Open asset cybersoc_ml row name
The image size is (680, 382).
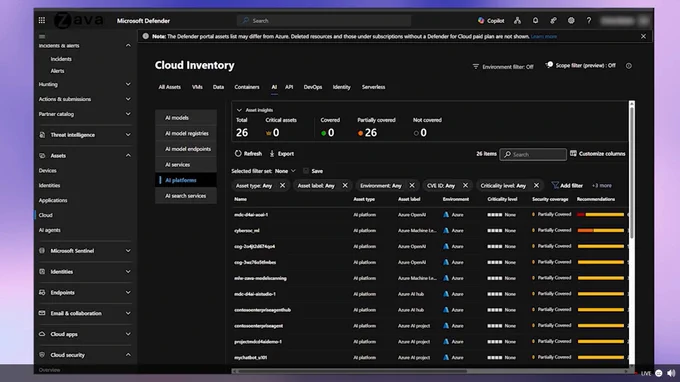[x=247, y=231]
